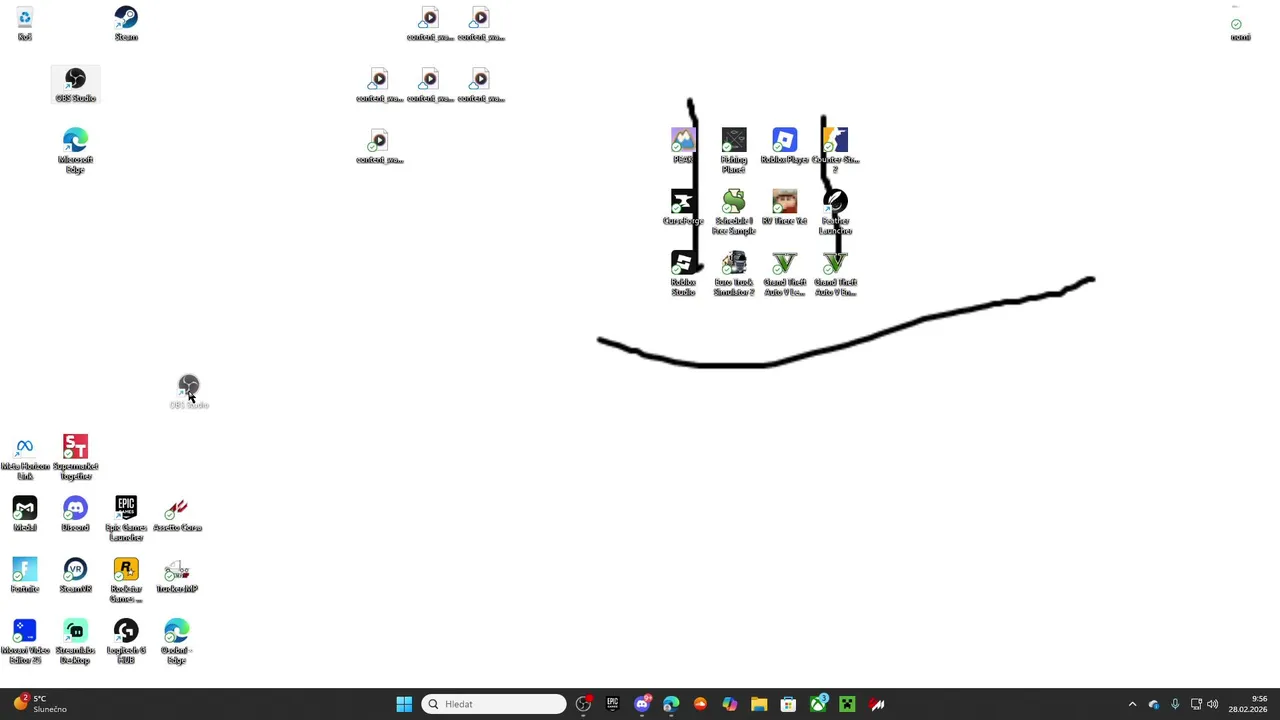This screenshot has height=720, width=1280.
Task: Select the Streamlabs Desktop shortcut
Action: pyautogui.click(x=75, y=642)
